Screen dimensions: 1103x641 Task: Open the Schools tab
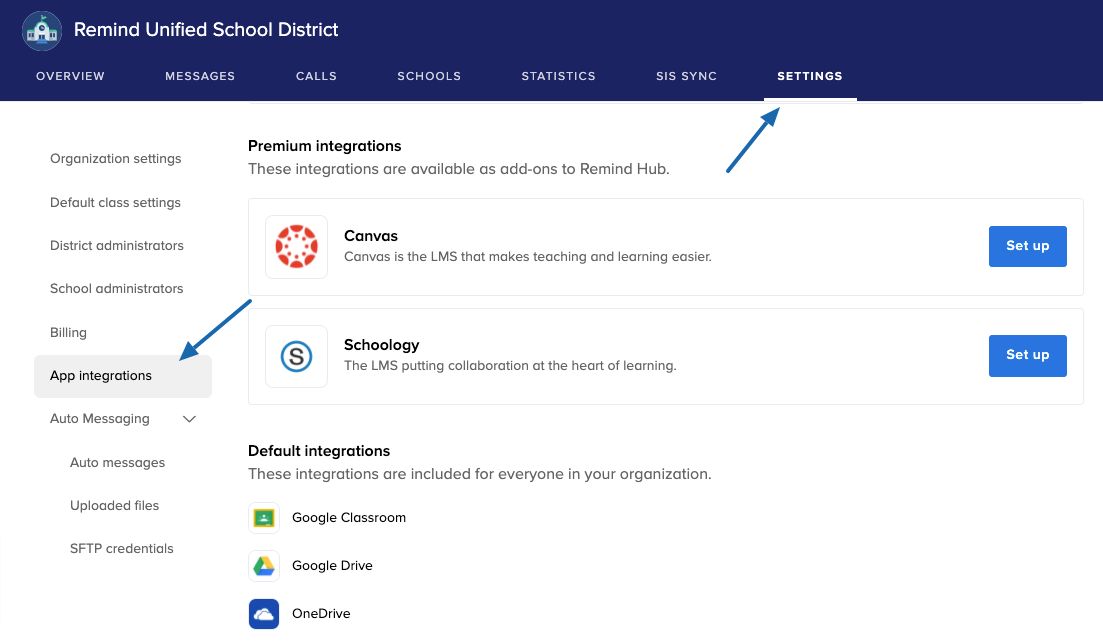pyautogui.click(x=429, y=76)
